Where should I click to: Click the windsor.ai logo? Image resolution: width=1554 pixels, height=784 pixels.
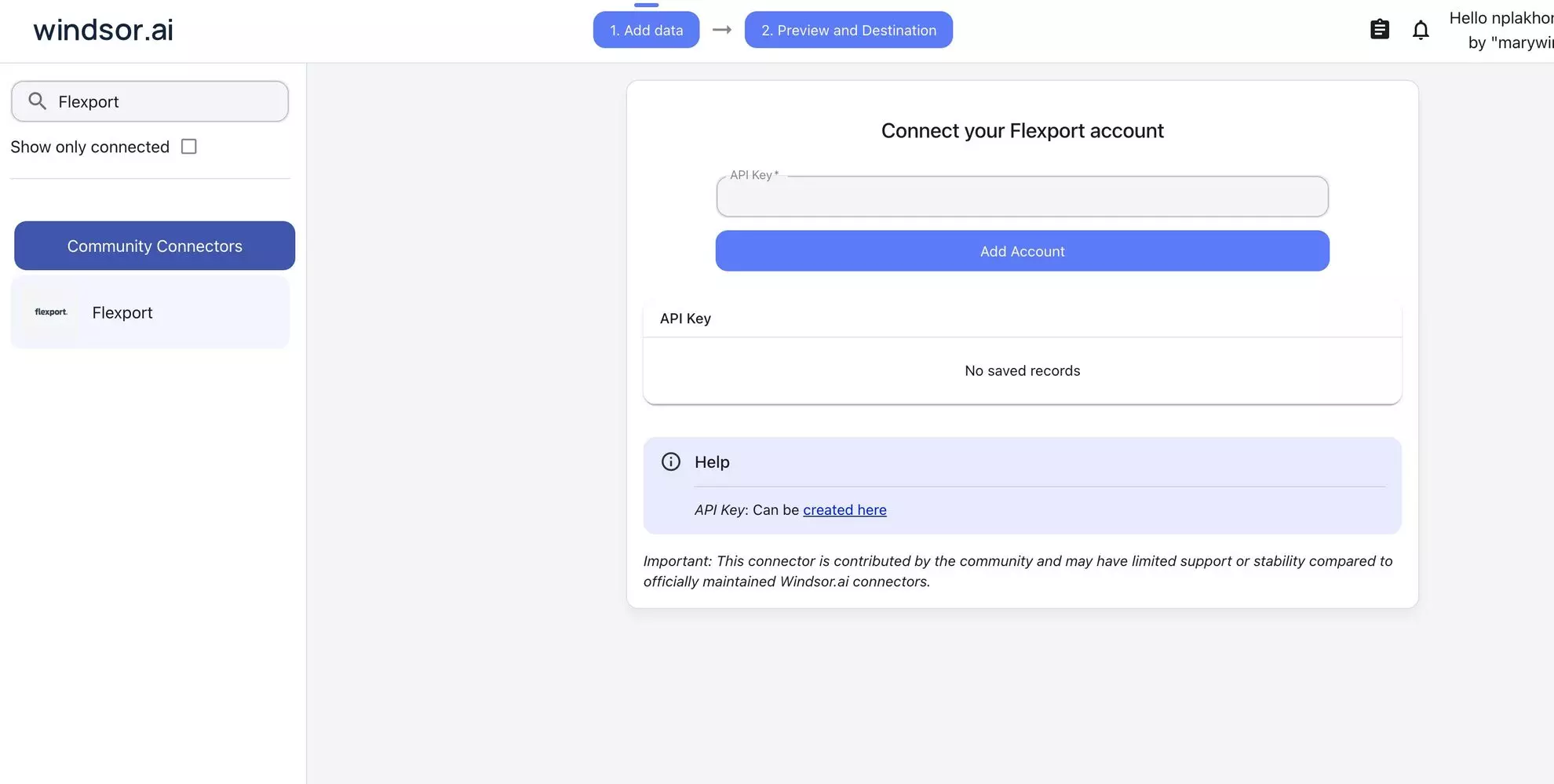click(x=102, y=29)
